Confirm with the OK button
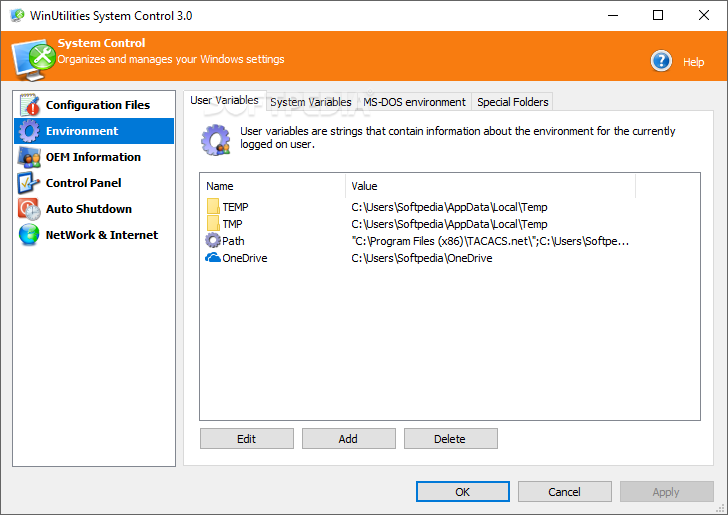 pos(462,491)
